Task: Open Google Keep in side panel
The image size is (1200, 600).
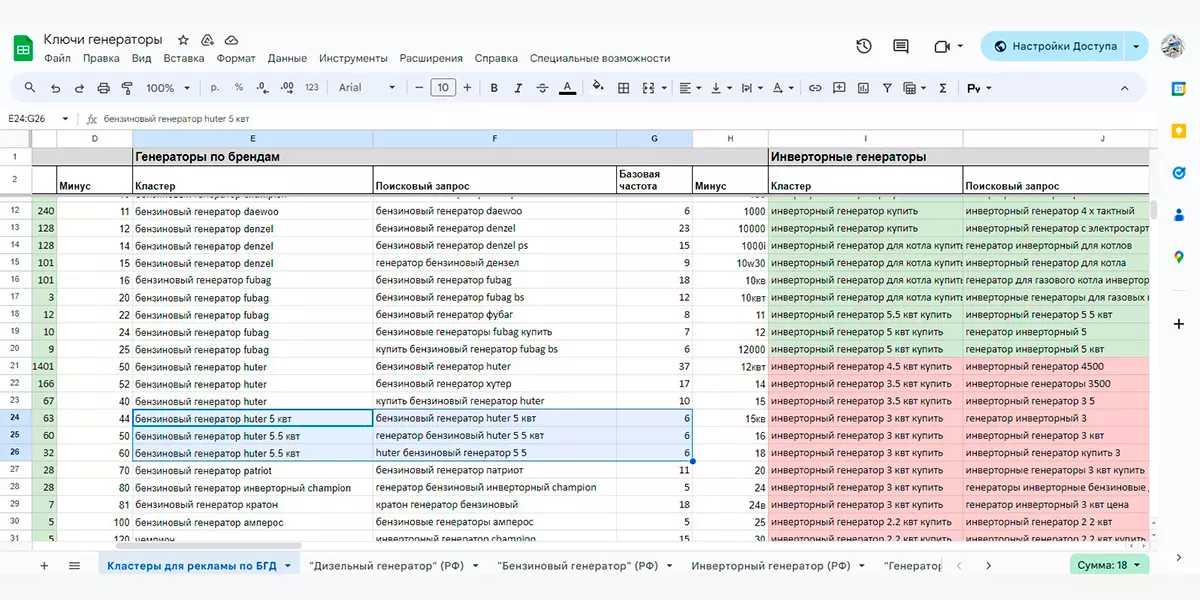Action: point(1179,131)
